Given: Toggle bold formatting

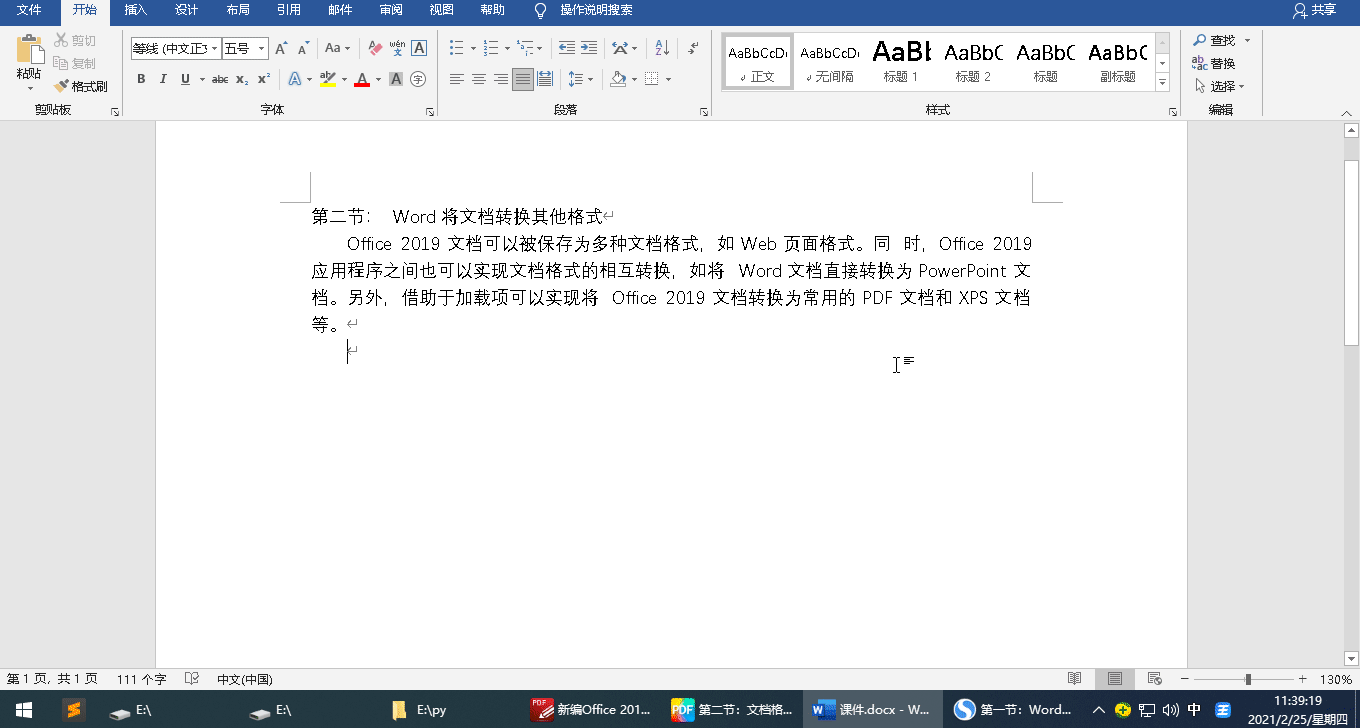Looking at the screenshot, I should tap(141, 79).
